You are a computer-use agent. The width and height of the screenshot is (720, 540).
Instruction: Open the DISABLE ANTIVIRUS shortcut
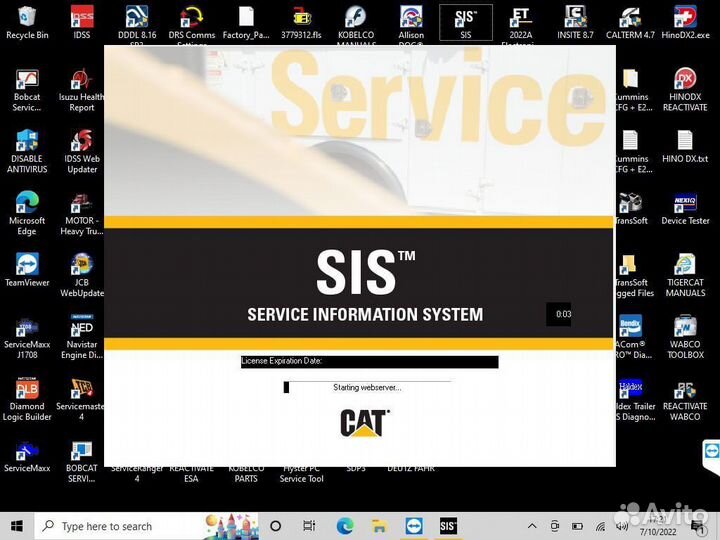tap(27, 152)
